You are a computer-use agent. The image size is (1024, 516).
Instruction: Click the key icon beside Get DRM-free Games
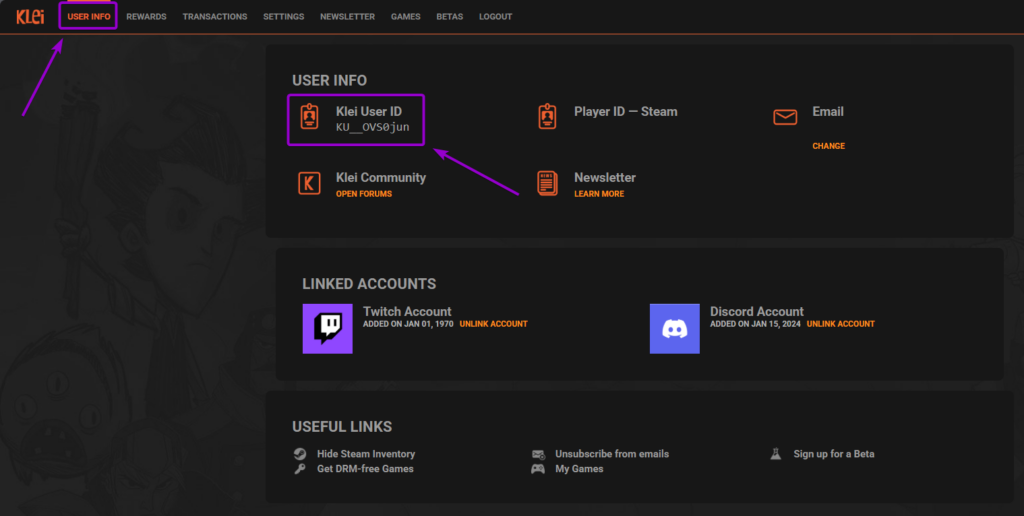pyautogui.click(x=300, y=469)
